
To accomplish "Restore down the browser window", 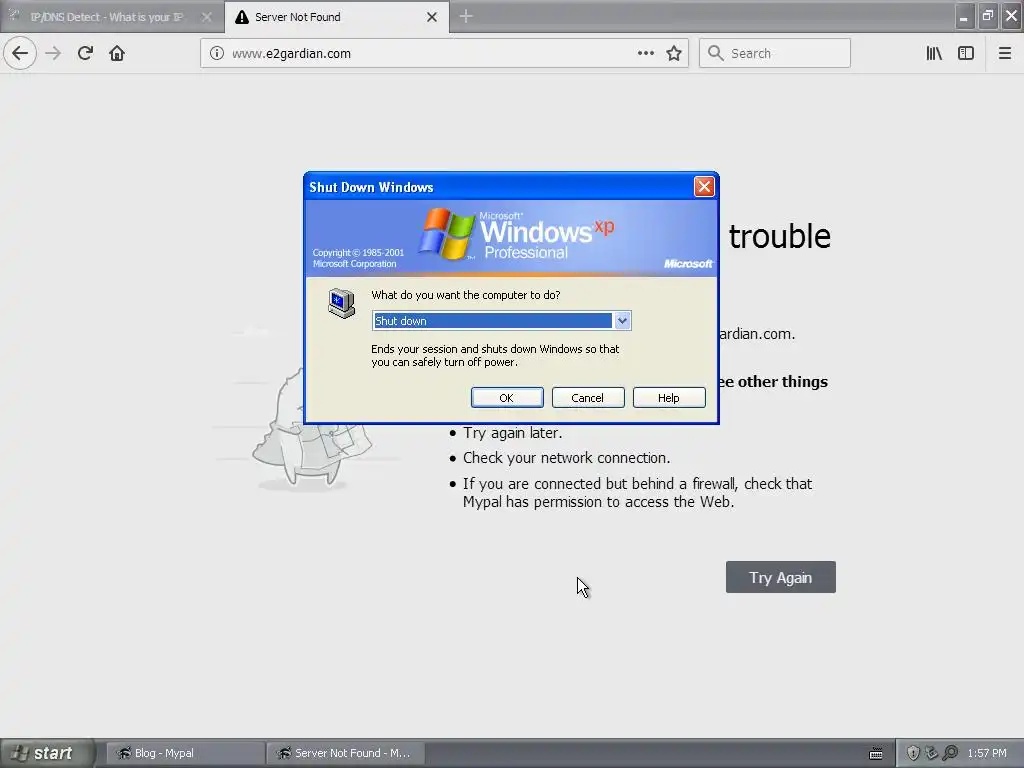I will (x=987, y=16).
